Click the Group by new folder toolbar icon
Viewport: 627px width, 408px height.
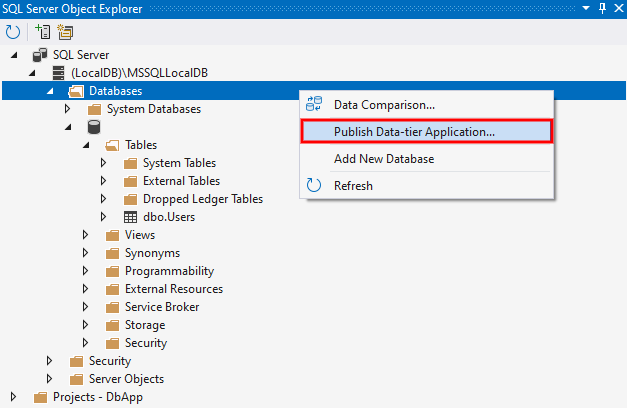65,32
